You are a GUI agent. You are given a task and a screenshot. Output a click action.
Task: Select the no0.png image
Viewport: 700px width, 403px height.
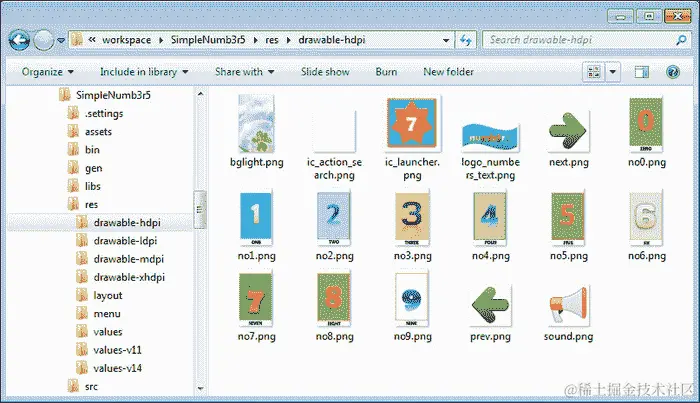[x=646, y=125]
